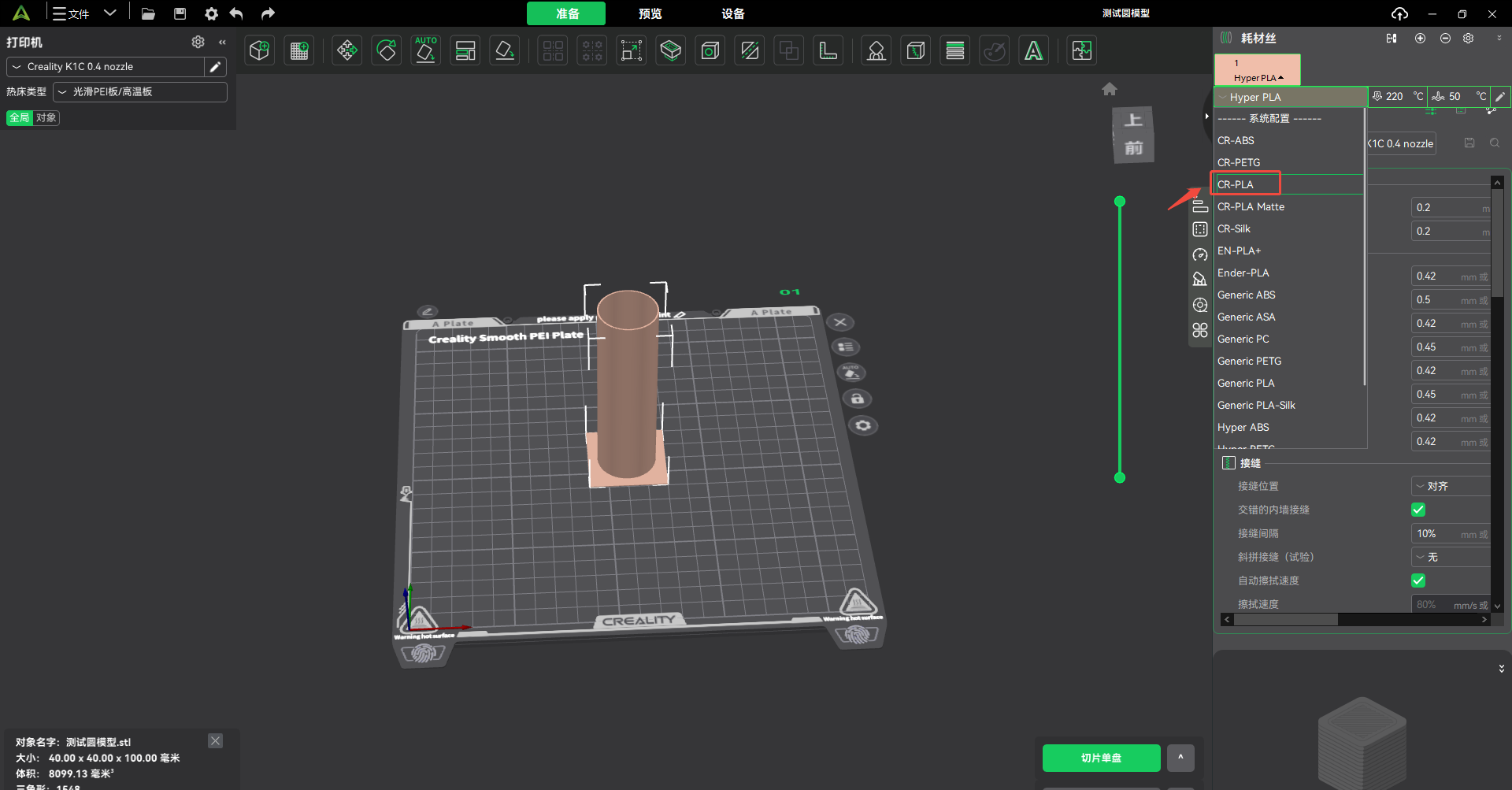
Task: Open the Creality K1C printer dropdown
Action: click(106, 67)
